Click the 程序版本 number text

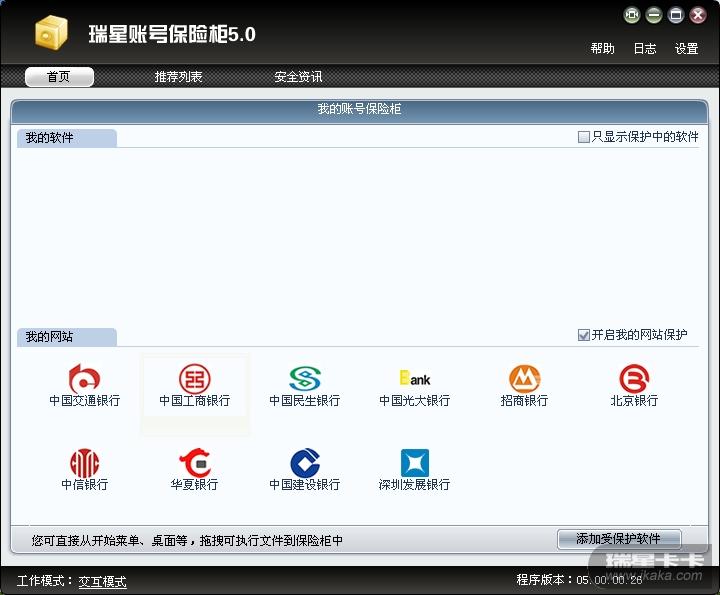click(609, 580)
